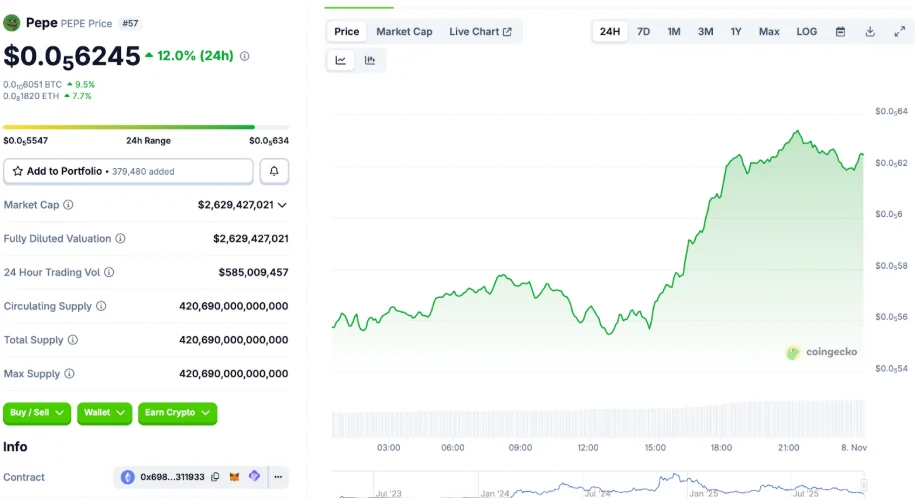Copy the contract address icon
This screenshot has height=498, width=915.
point(215,477)
